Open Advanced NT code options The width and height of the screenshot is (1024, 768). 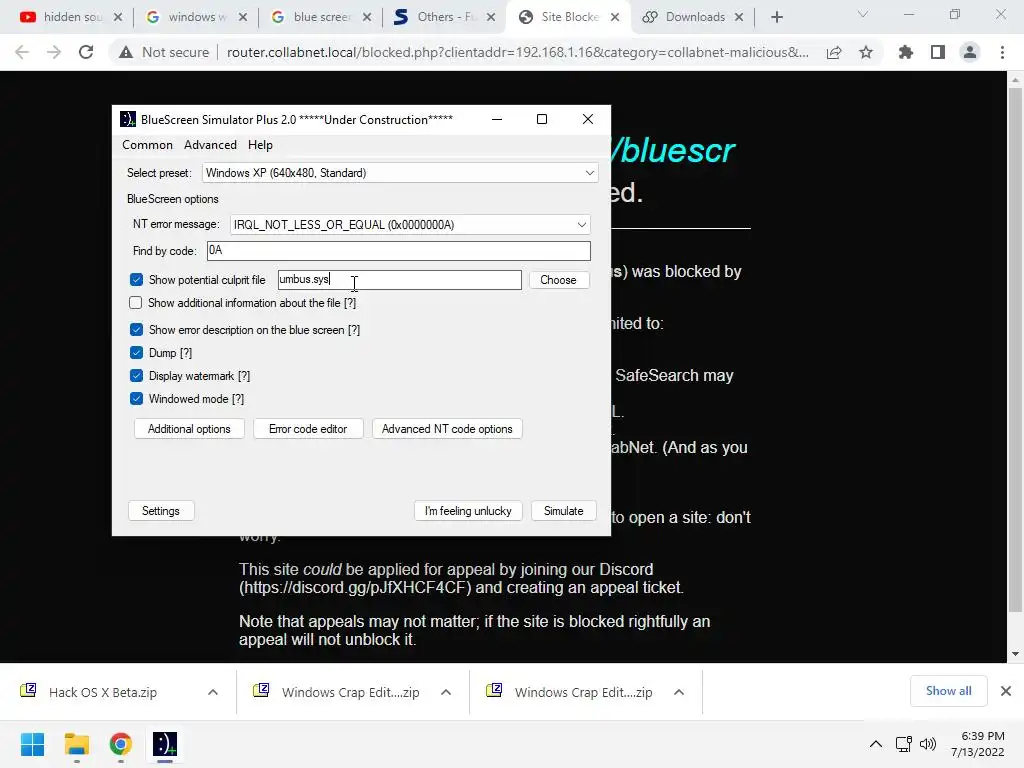447,429
